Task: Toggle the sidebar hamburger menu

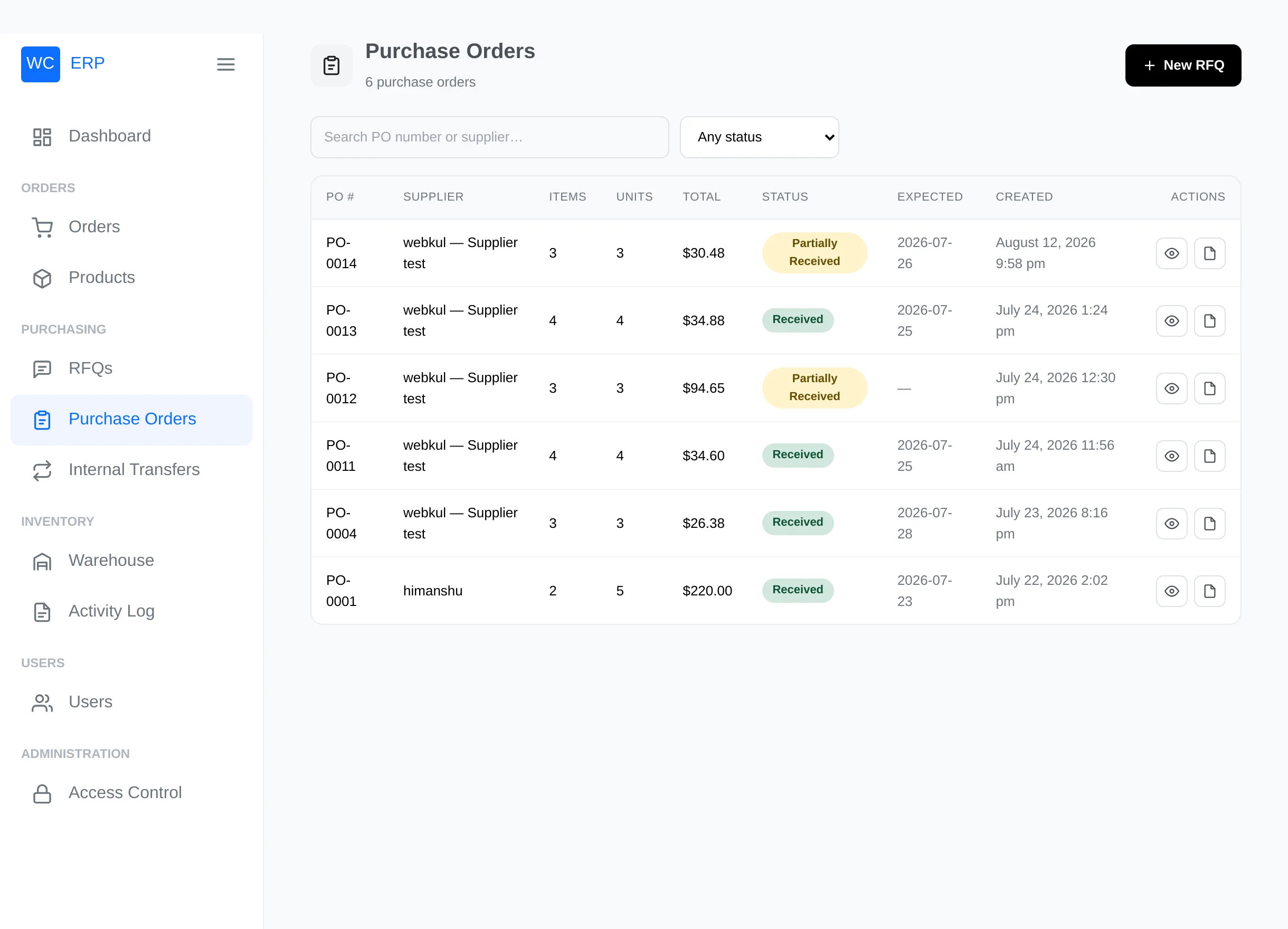Action: 225,64
